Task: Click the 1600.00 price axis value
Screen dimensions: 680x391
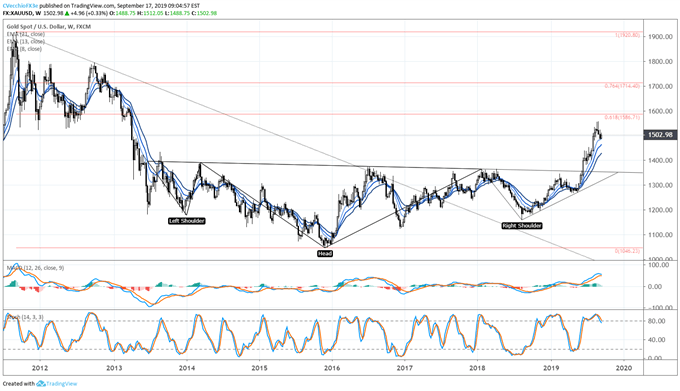Action: pos(660,111)
